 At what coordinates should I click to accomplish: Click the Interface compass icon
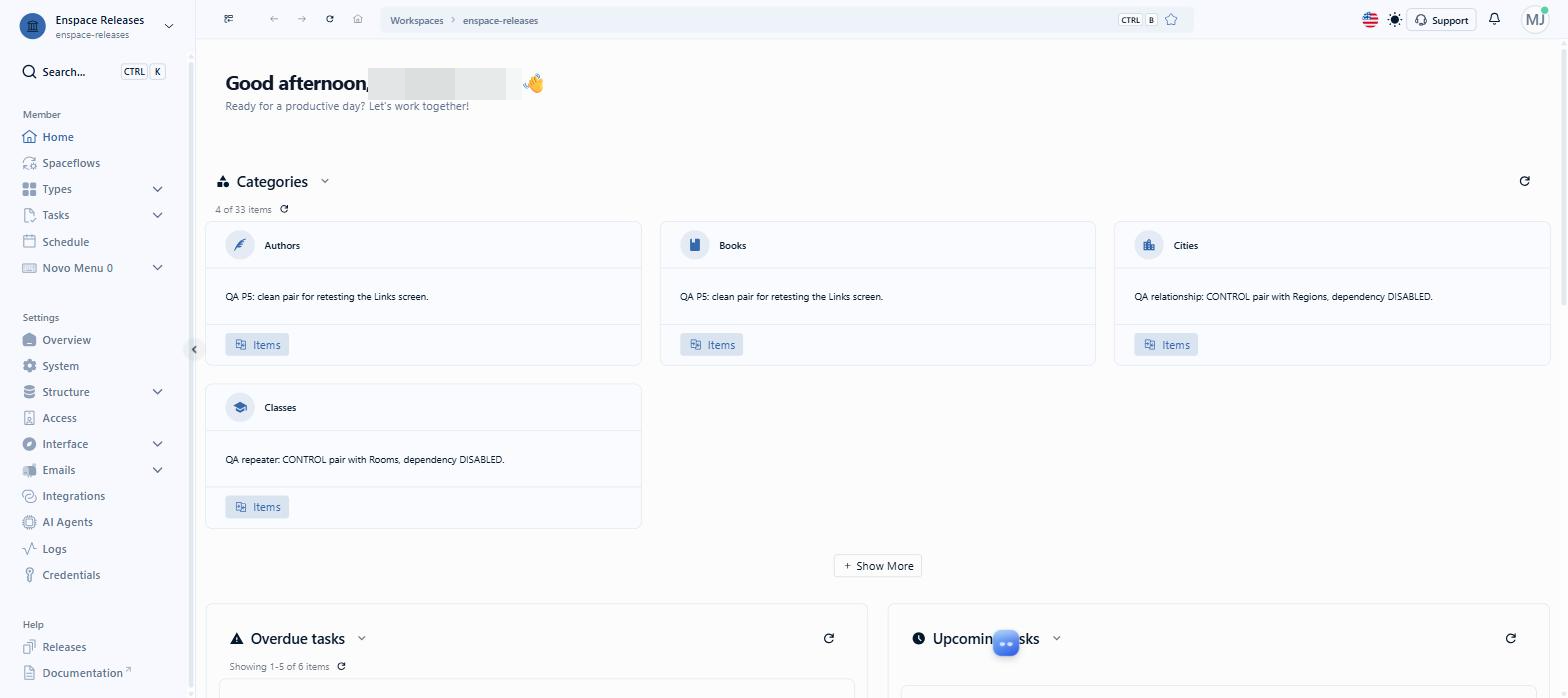[x=30, y=444]
